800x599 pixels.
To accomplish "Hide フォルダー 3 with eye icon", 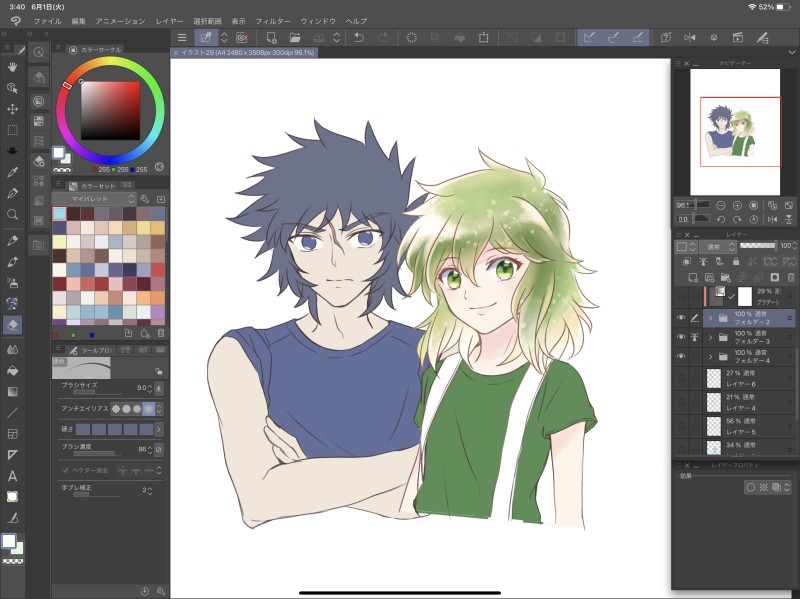I will pyautogui.click(x=681, y=337).
